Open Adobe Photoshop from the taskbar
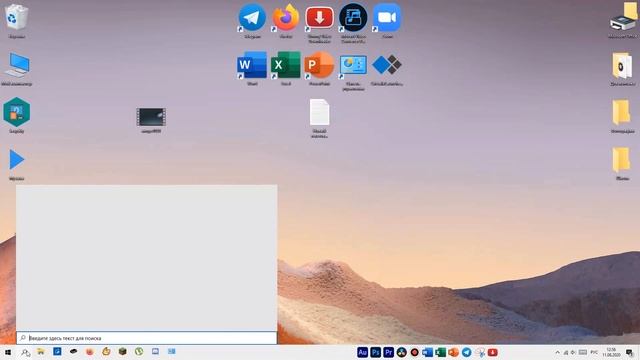Image resolution: width=640 pixels, height=360 pixels. [x=376, y=352]
